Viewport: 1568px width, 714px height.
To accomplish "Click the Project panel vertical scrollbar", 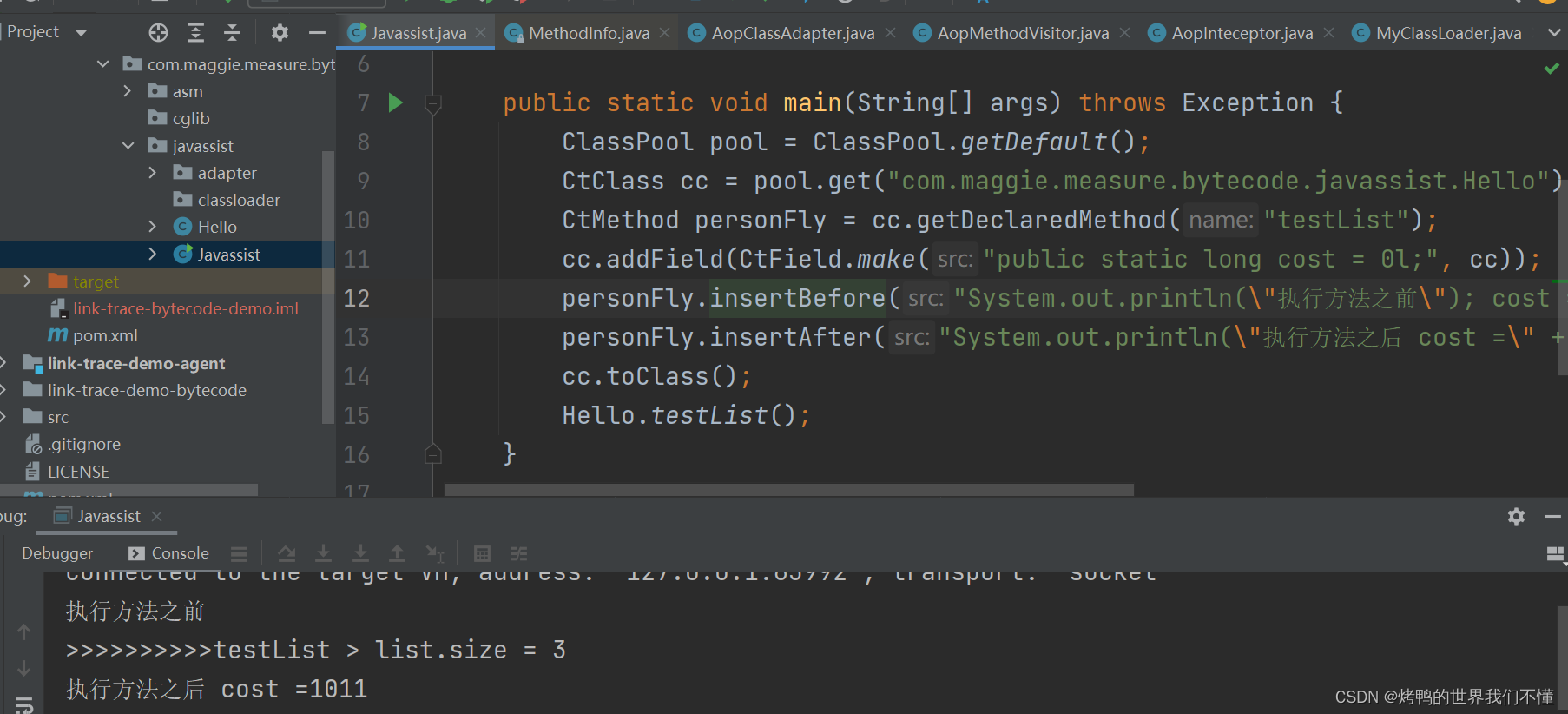I will point(327,287).
